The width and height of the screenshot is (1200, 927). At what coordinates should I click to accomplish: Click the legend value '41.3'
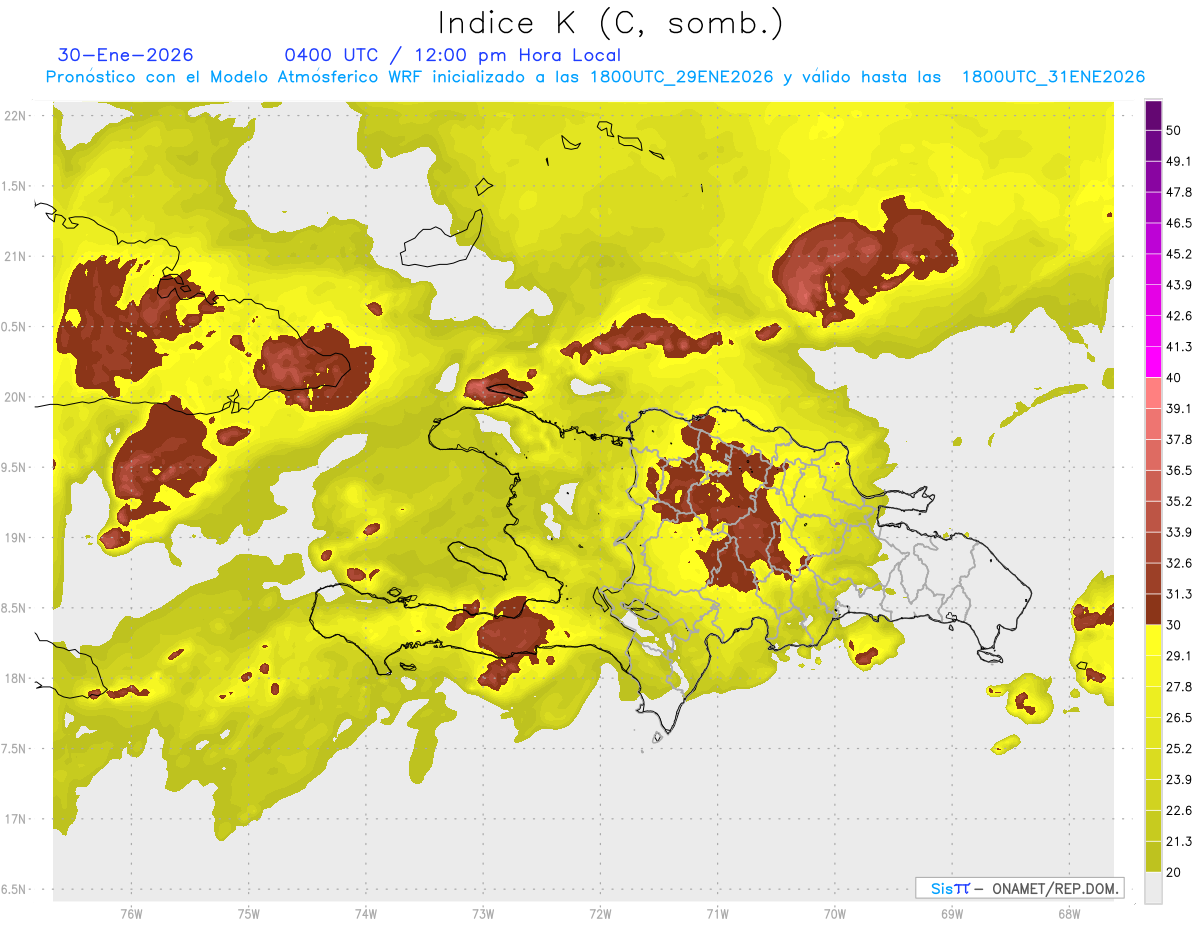click(1178, 347)
